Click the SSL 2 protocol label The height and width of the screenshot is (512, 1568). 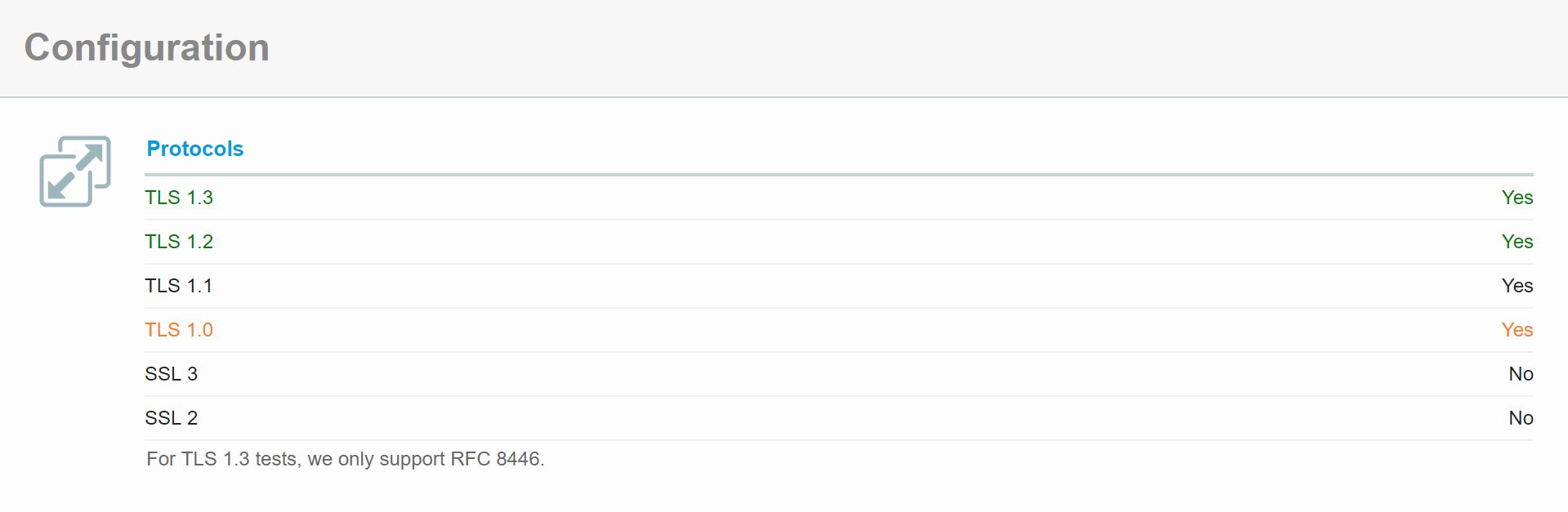click(172, 418)
